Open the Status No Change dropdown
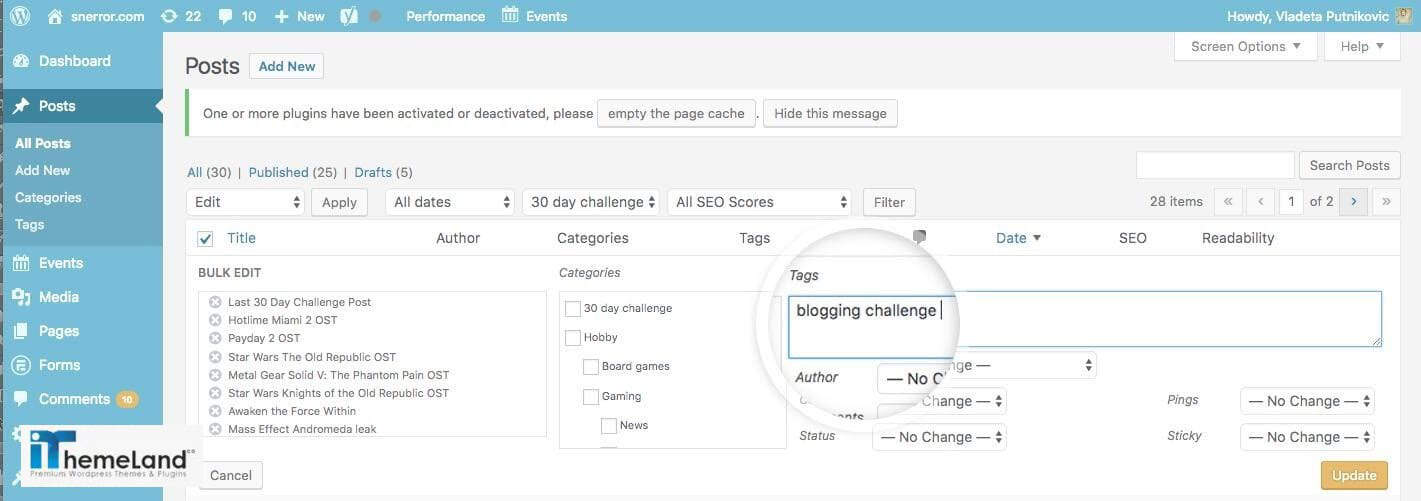The width and height of the screenshot is (1421, 501). click(x=939, y=437)
